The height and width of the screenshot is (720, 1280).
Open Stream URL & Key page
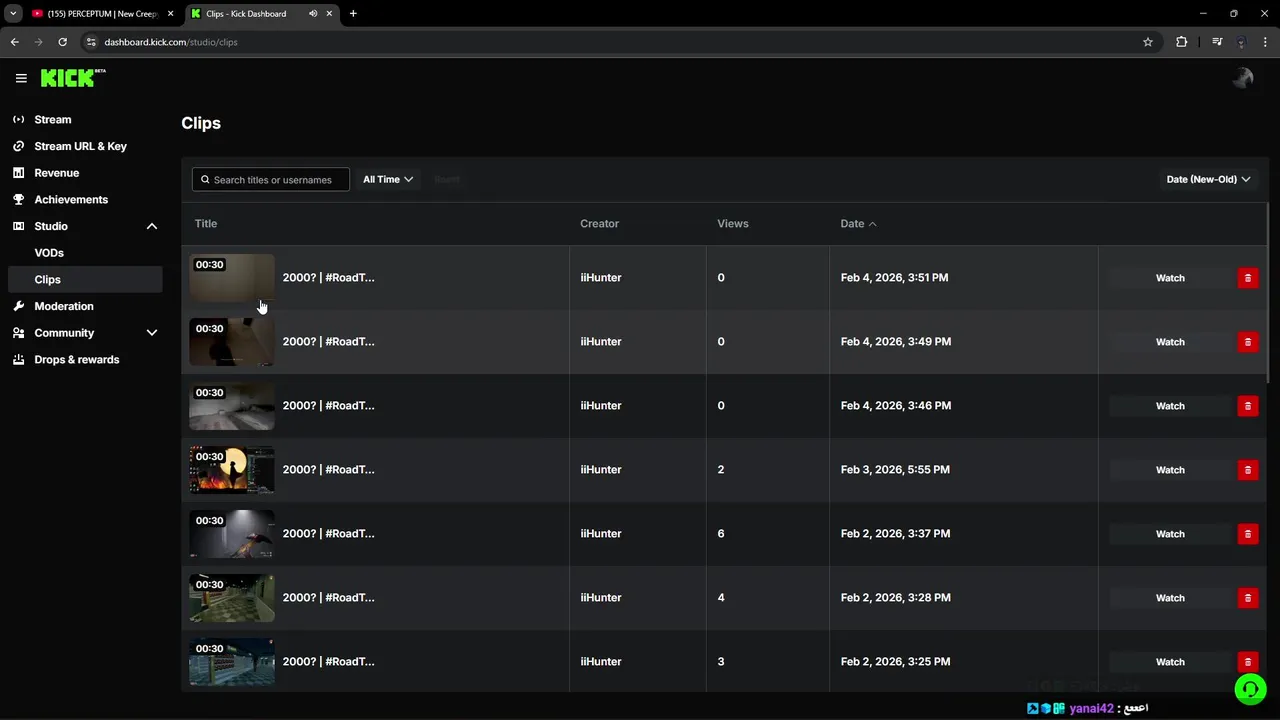tap(80, 146)
